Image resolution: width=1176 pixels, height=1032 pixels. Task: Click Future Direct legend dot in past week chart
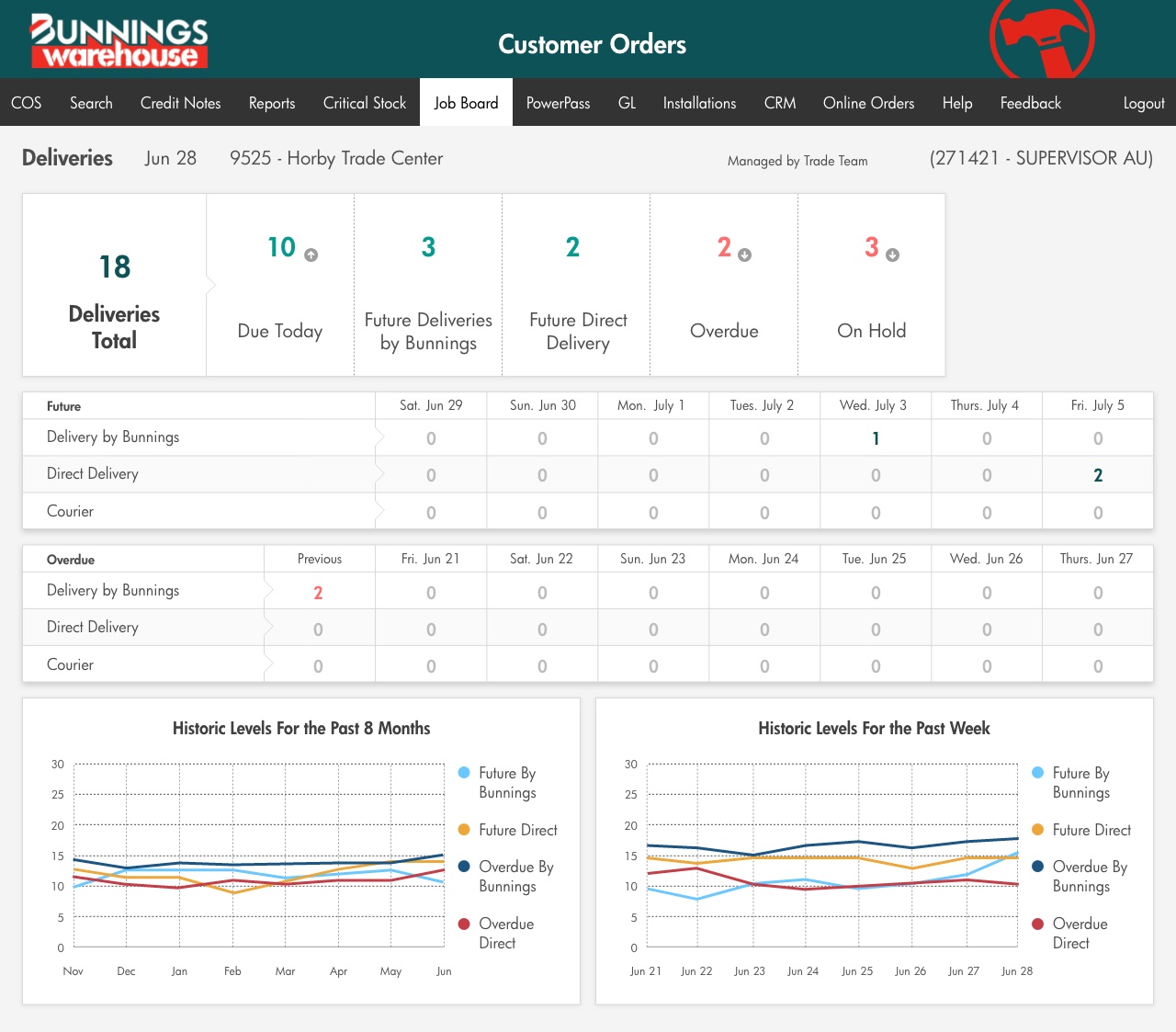tap(1038, 830)
